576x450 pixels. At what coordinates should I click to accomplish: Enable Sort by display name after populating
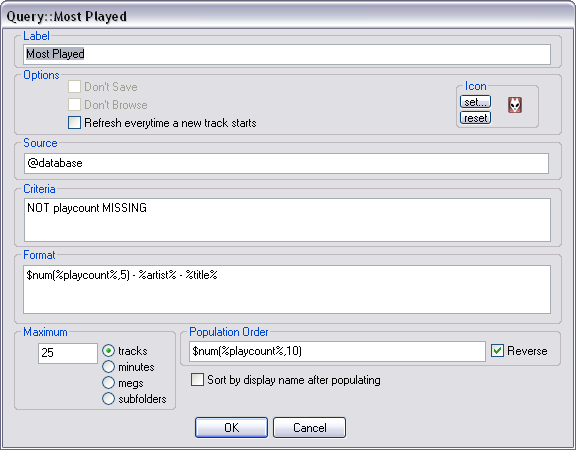(197, 380)
